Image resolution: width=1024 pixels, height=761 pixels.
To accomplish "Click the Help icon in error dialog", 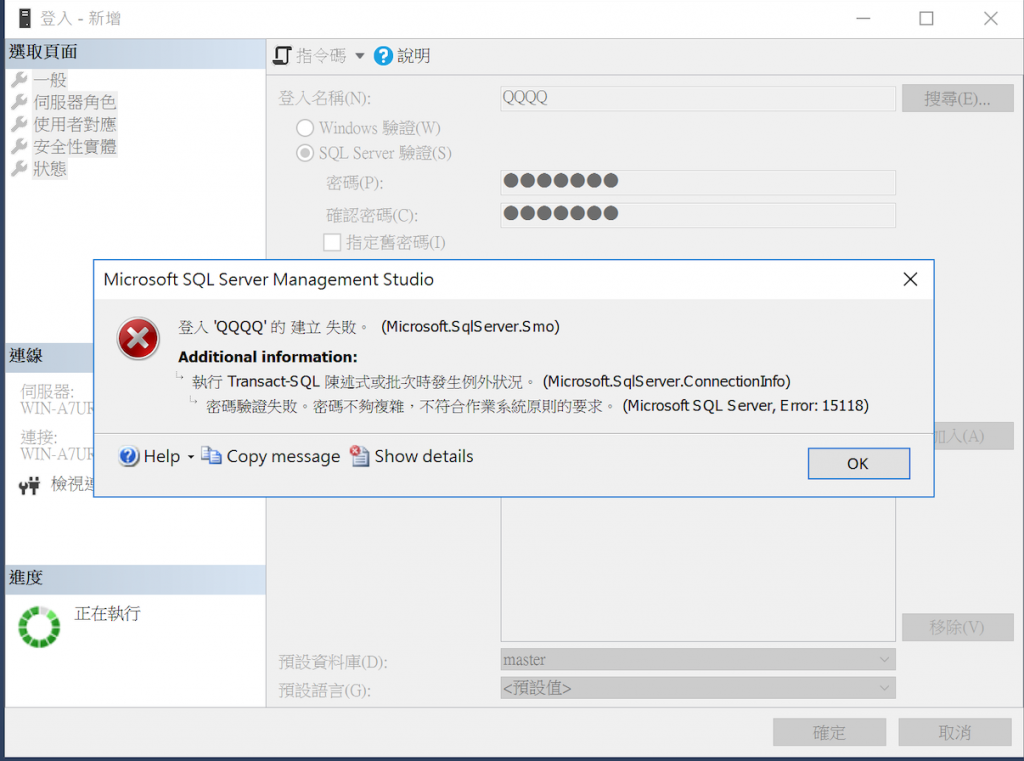I will click(x=129, y=456).
